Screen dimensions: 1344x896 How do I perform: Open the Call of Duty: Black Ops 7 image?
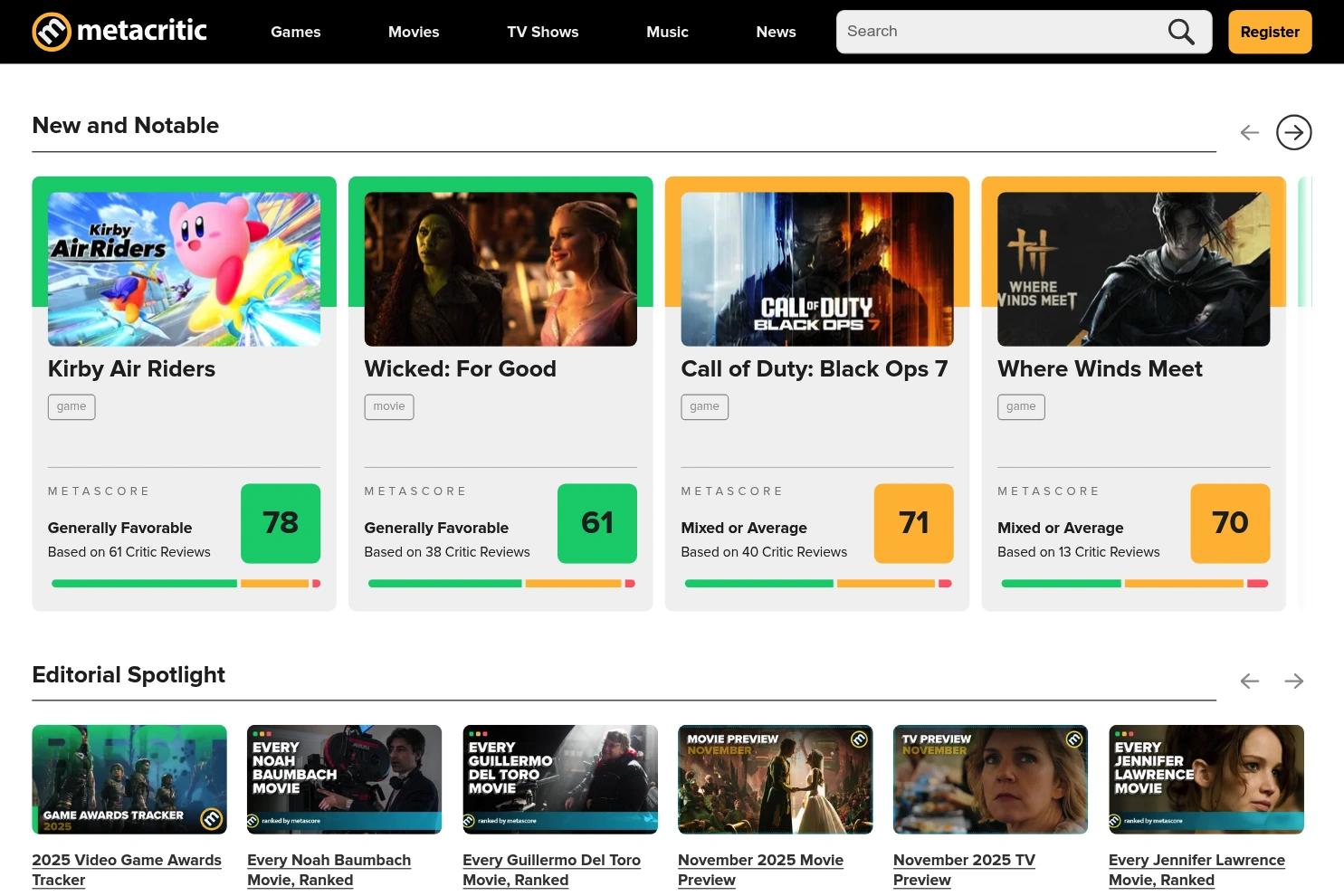coord(817,269)
